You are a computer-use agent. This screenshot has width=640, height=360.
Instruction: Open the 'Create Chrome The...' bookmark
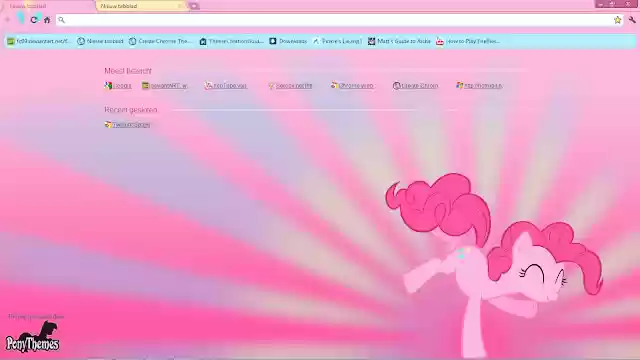tap(160, 41)
